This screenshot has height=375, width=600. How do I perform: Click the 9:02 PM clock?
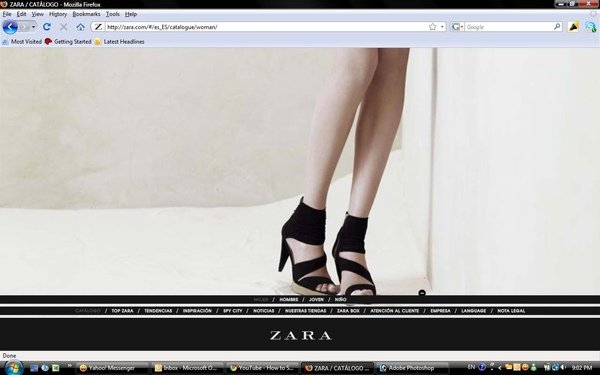point(582,368)
